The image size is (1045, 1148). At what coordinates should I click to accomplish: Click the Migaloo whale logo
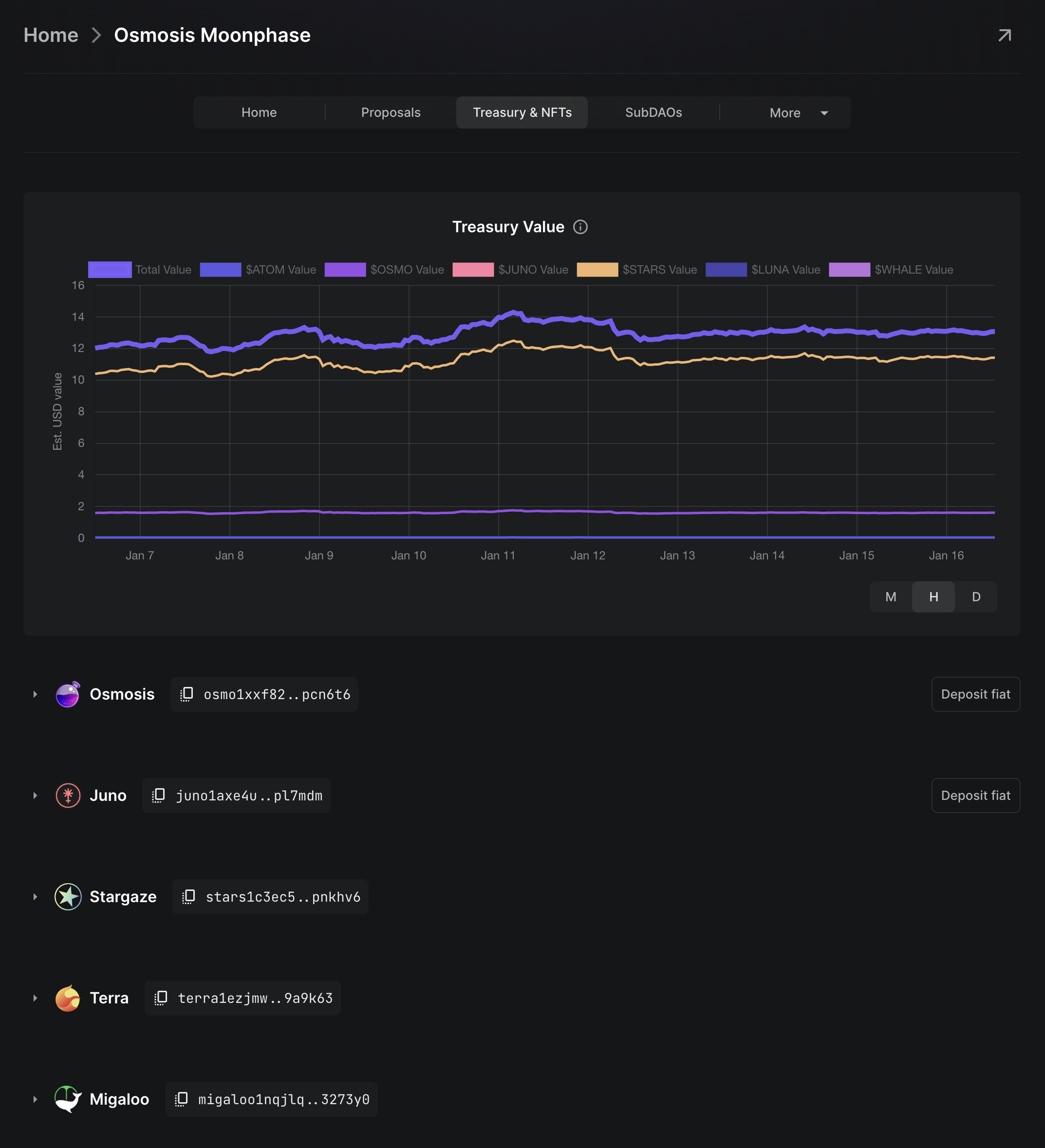pyautogui.click(x=68, y=1099)
